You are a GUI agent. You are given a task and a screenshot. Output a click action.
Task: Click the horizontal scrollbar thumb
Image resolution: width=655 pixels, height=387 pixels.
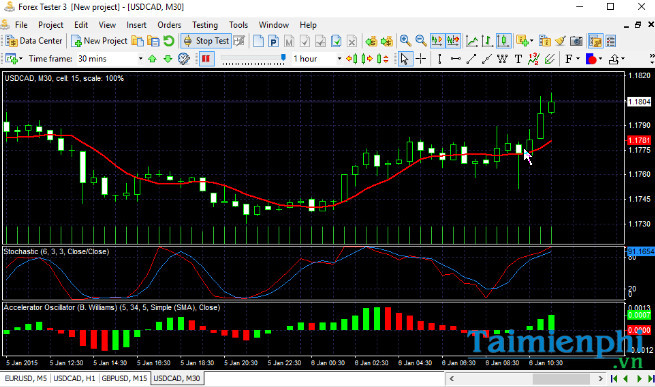click(x=561, y=379)
